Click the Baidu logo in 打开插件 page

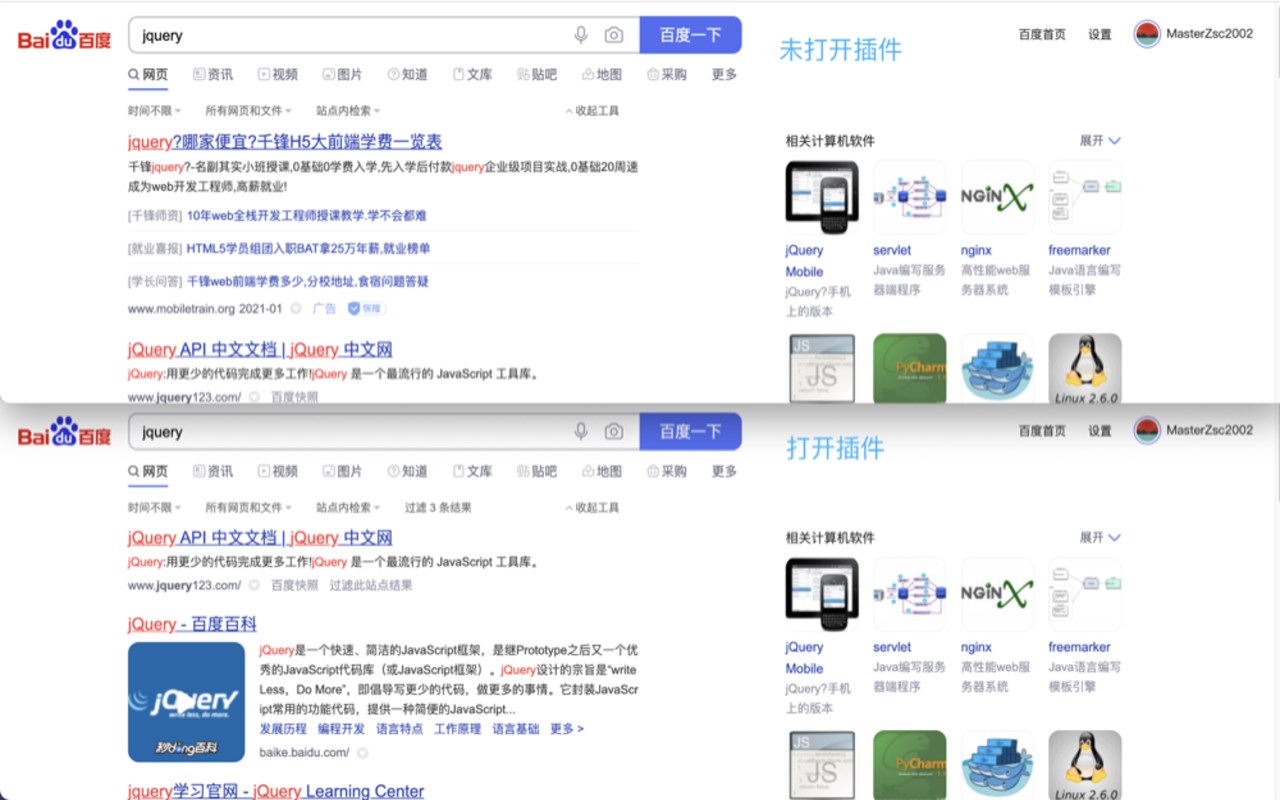tap(65, 433)
